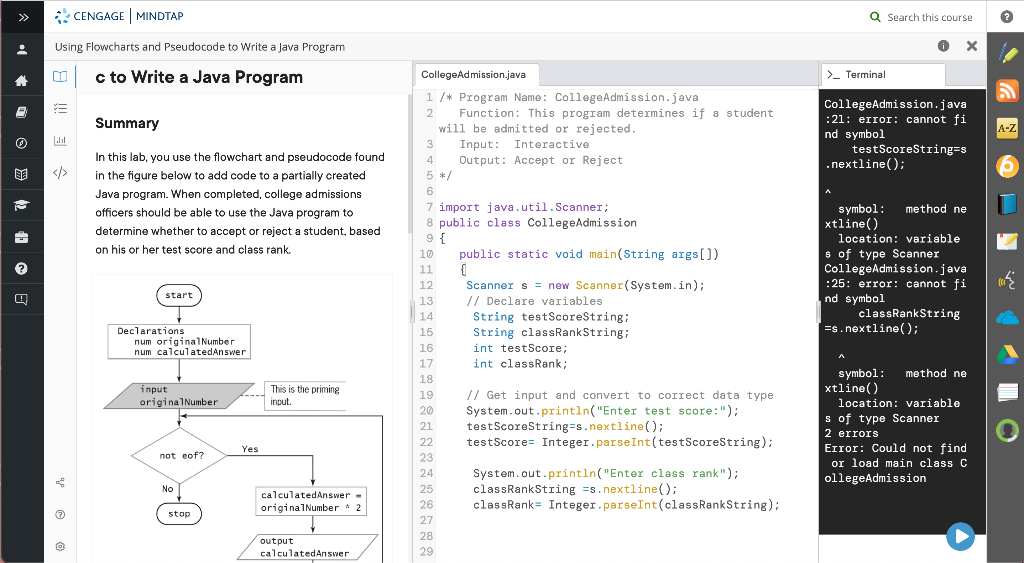
Task: Click the 'not eof?' decision diamond
Action: click(x=179, y=455)
